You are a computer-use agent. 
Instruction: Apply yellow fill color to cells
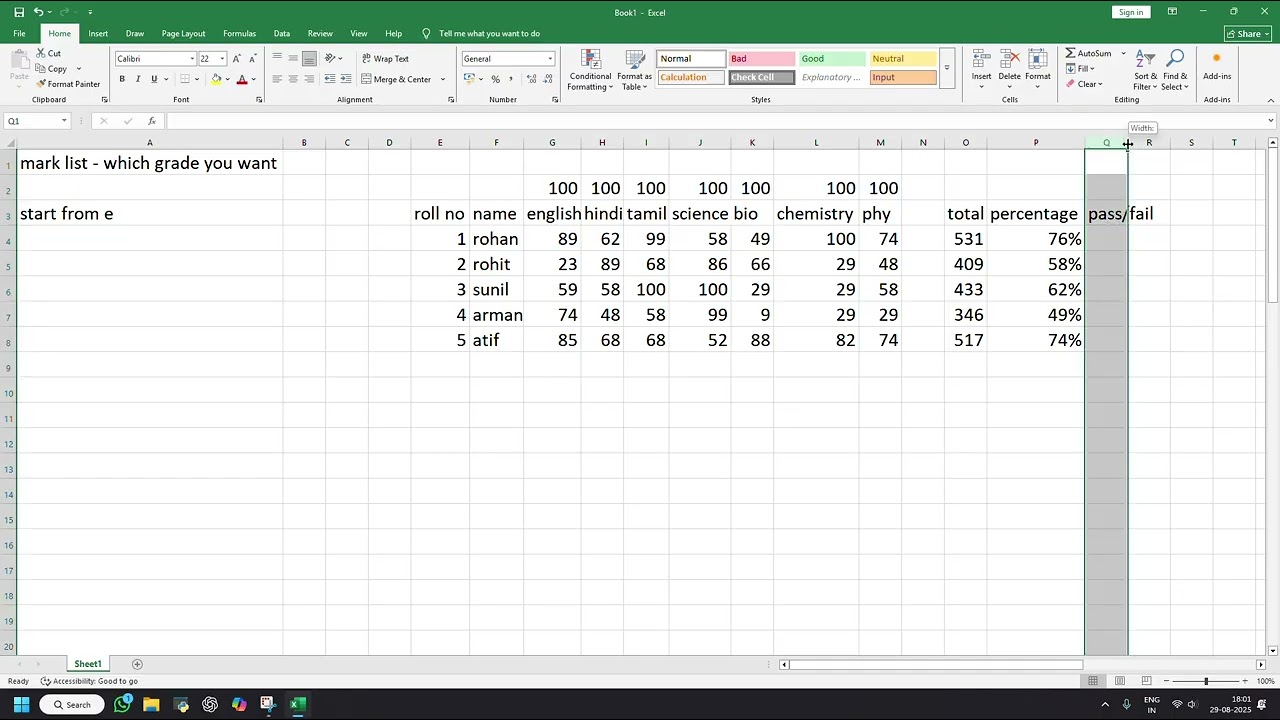coord(216,79)
